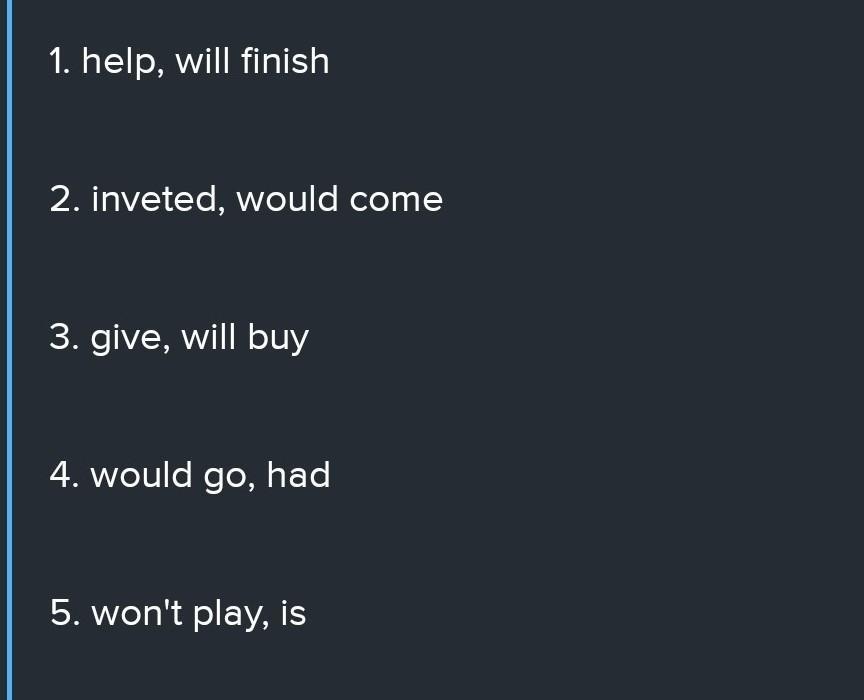Screen dimensions: 864x700
Task: Click the list number "4."
Action: 64,475
